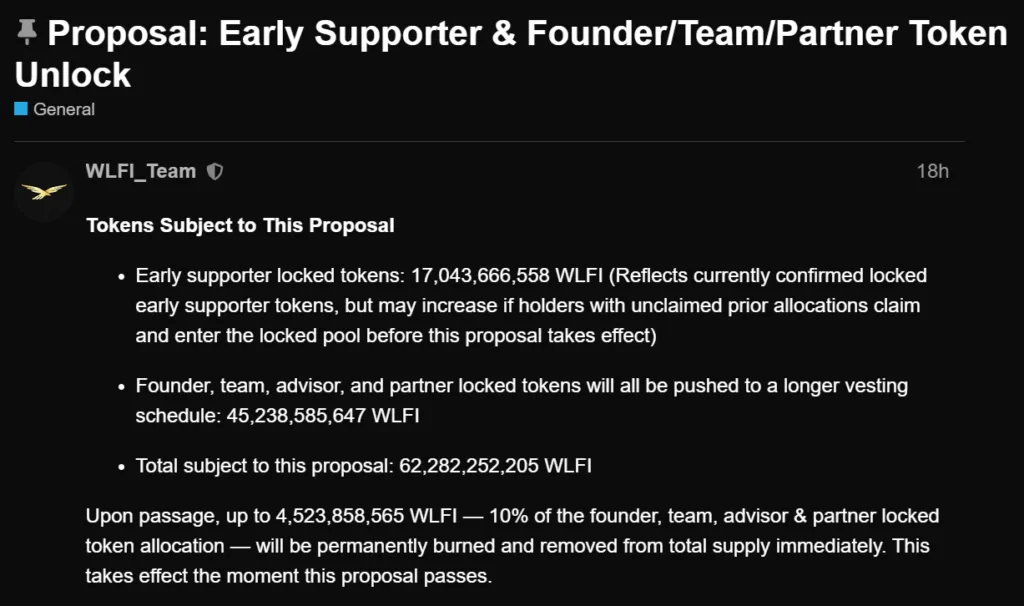Click the pin icon beside the proposal title
The height and width of the screenshot is (606, 1024).
point(29,31)
